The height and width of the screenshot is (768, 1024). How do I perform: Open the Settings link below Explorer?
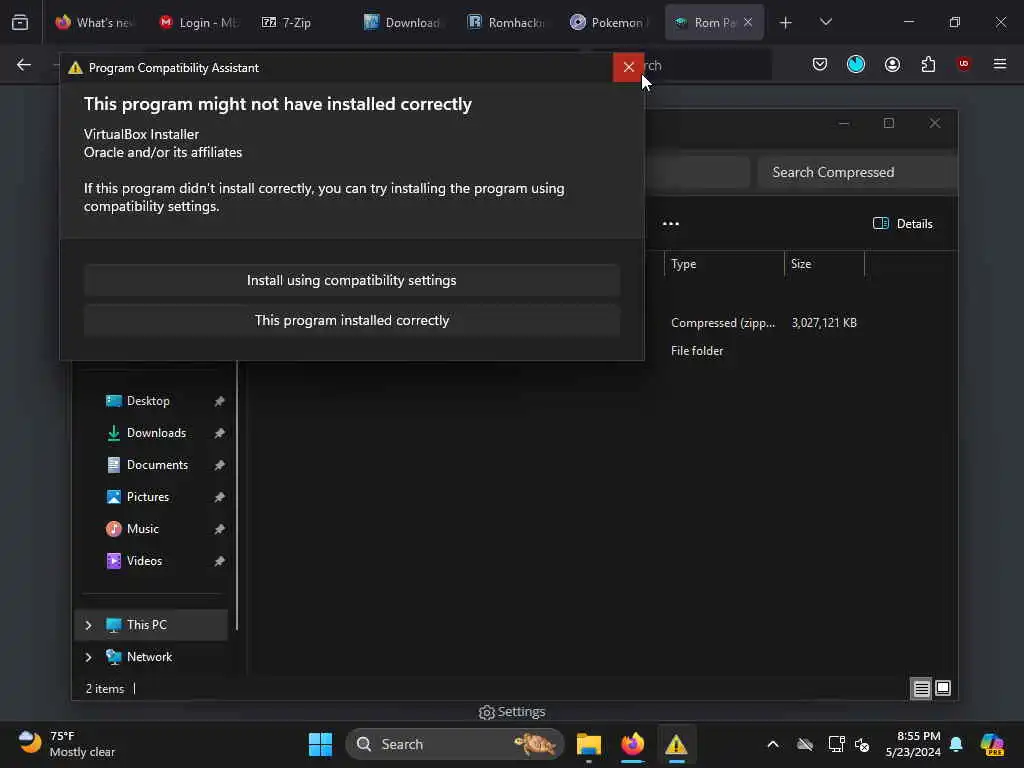tap(511, 712)
